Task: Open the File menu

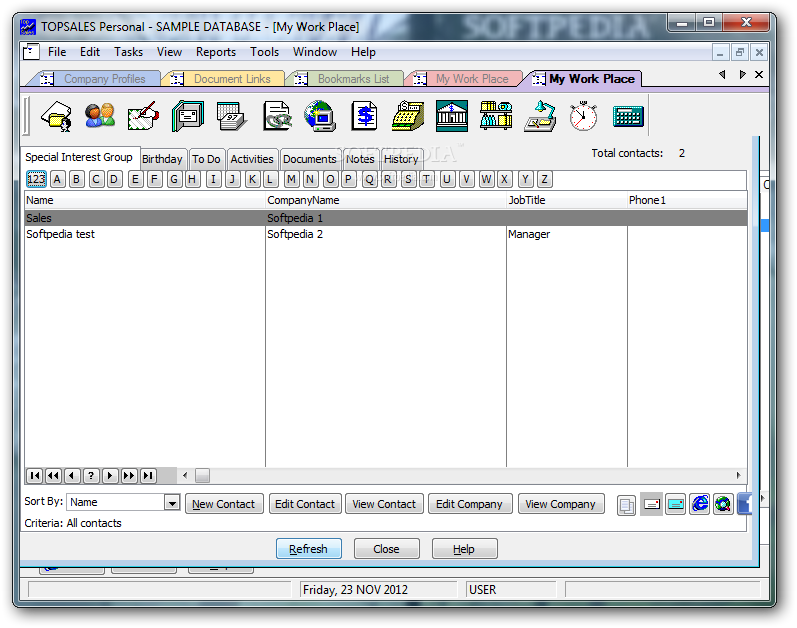Action: (x=57, y=52)
